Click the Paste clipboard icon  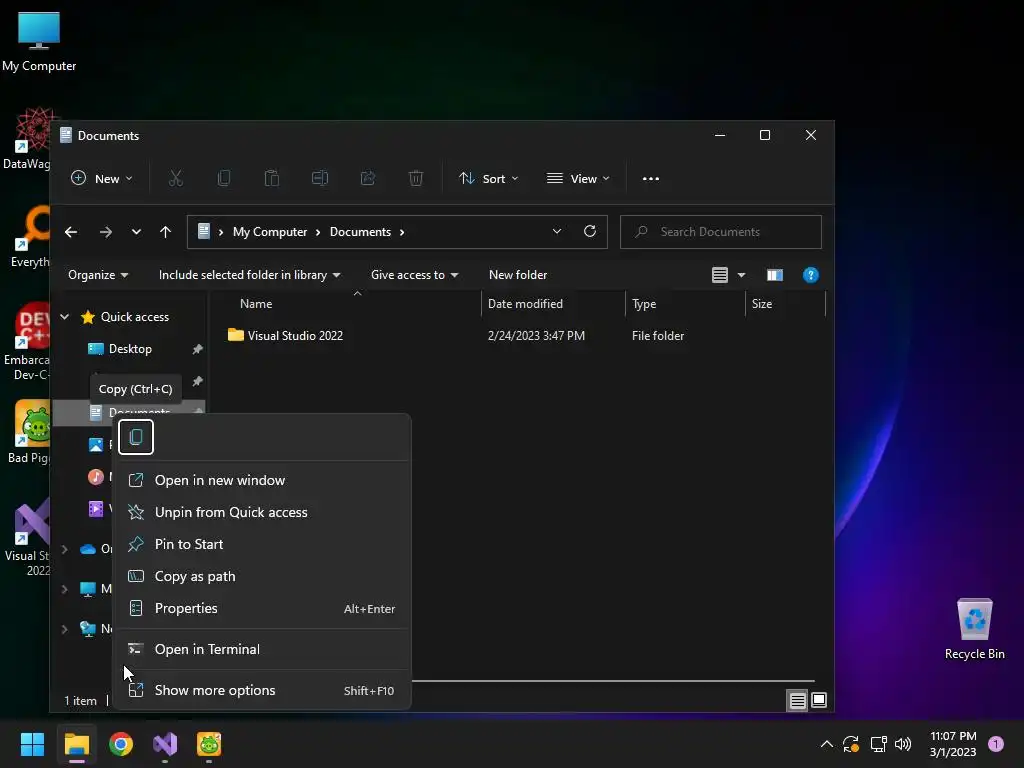point(272,178)
